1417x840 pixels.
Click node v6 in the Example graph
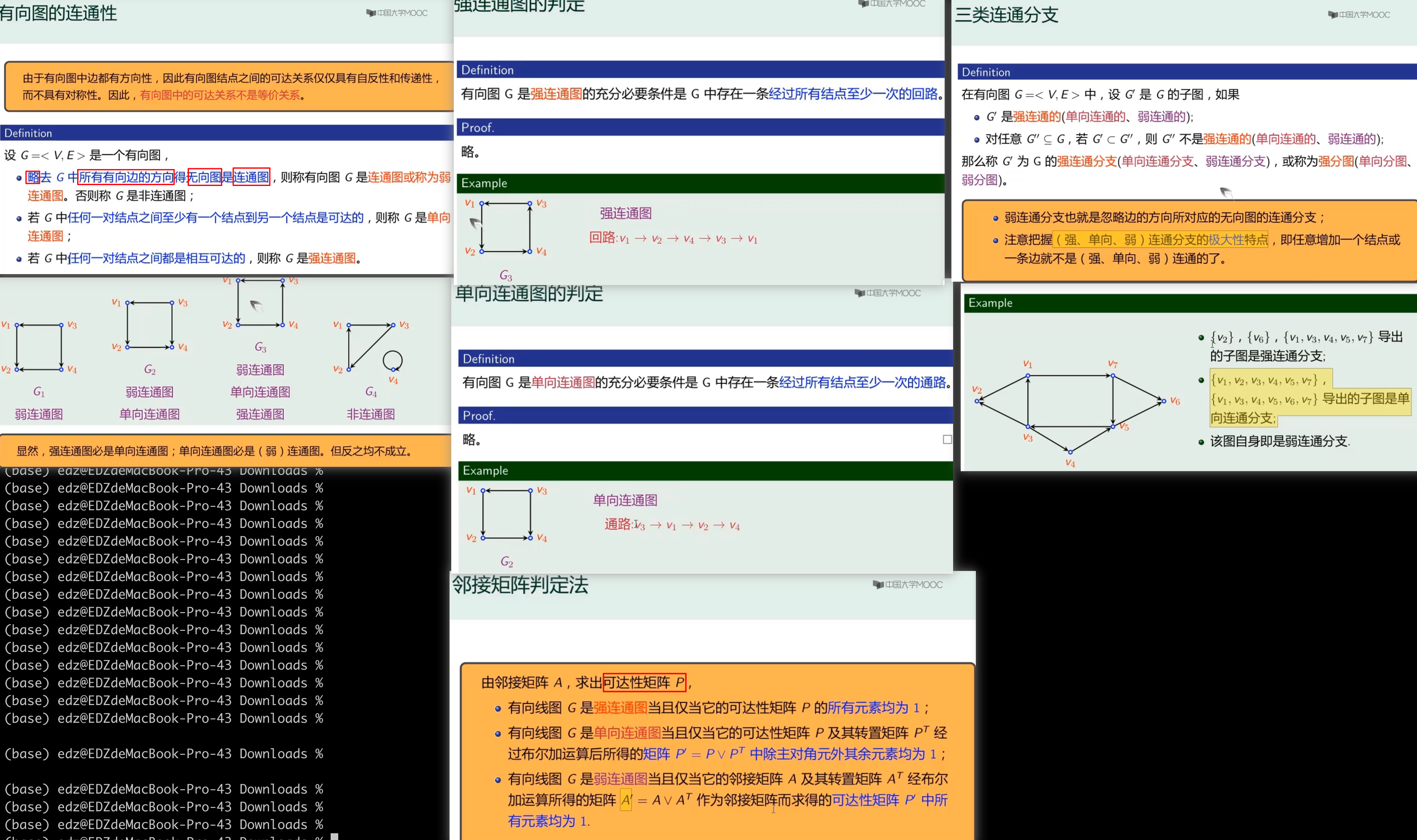1164,401
